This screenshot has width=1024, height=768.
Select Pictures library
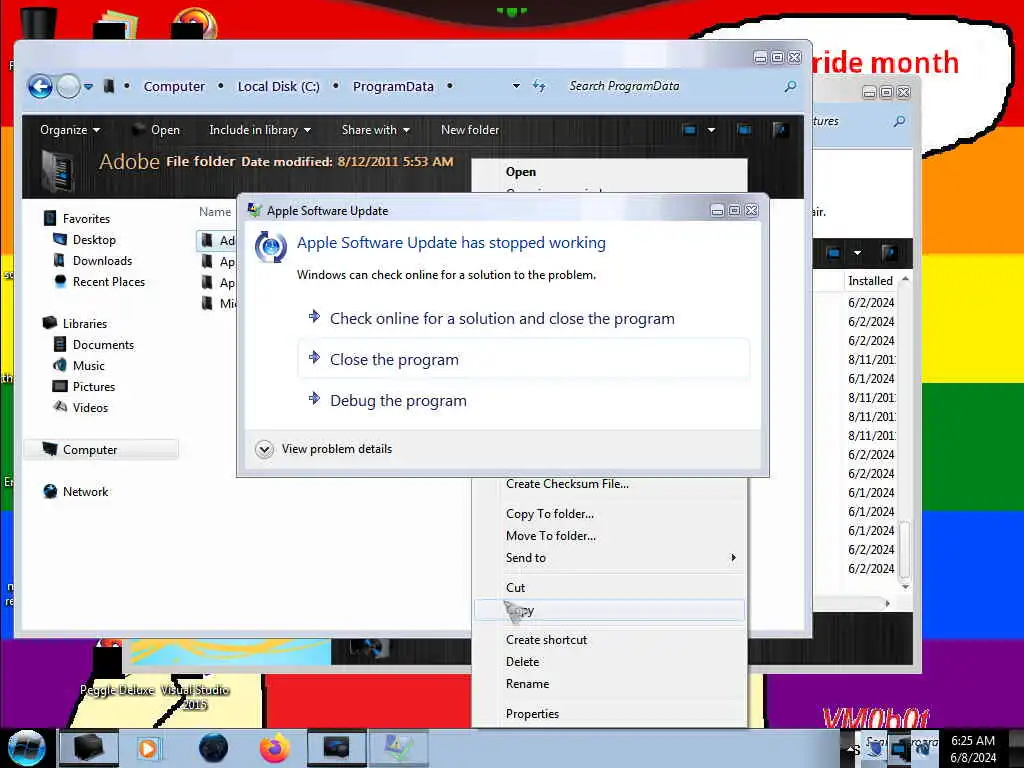pyautogui.click(x=84, y=386)
